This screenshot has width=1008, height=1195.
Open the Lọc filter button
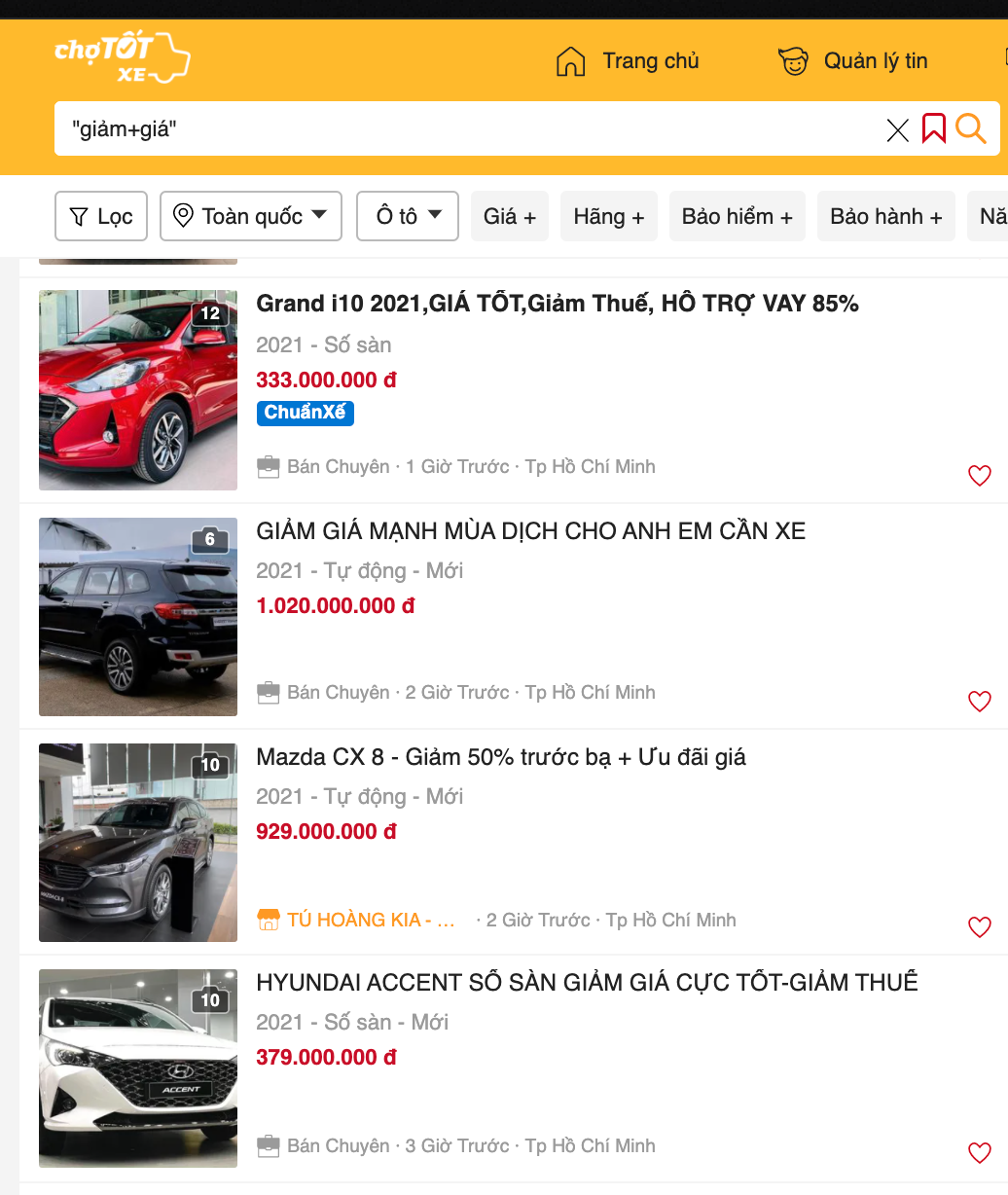[x=101, y=216]
